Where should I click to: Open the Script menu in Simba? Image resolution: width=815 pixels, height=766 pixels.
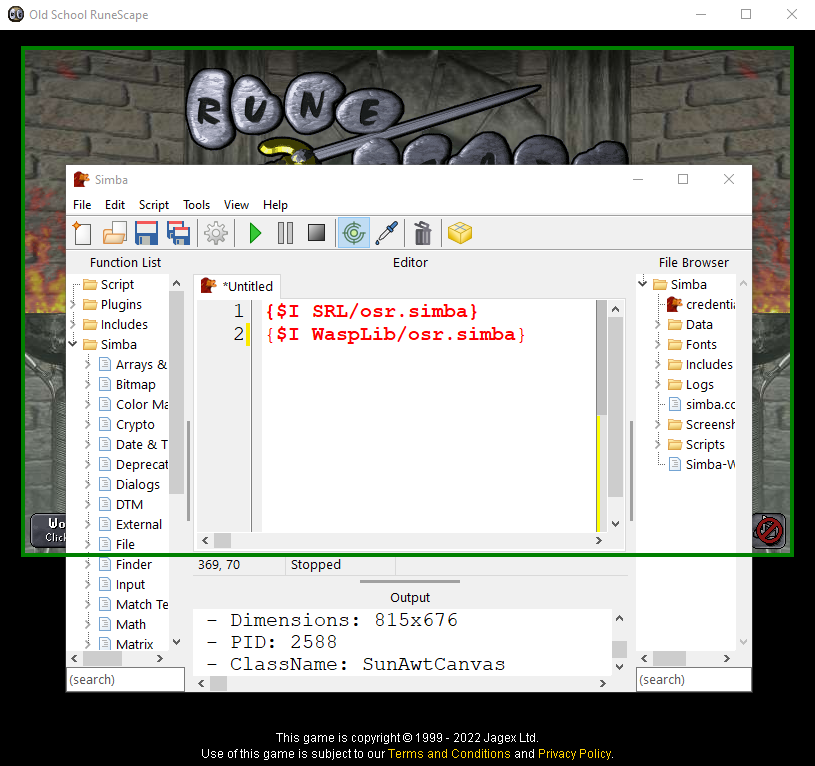pyautogui.click(x=154, y=205)
